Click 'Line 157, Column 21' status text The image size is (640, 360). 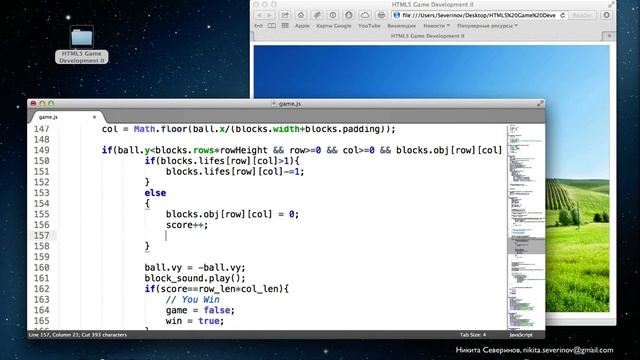click(x=54, y=335)
